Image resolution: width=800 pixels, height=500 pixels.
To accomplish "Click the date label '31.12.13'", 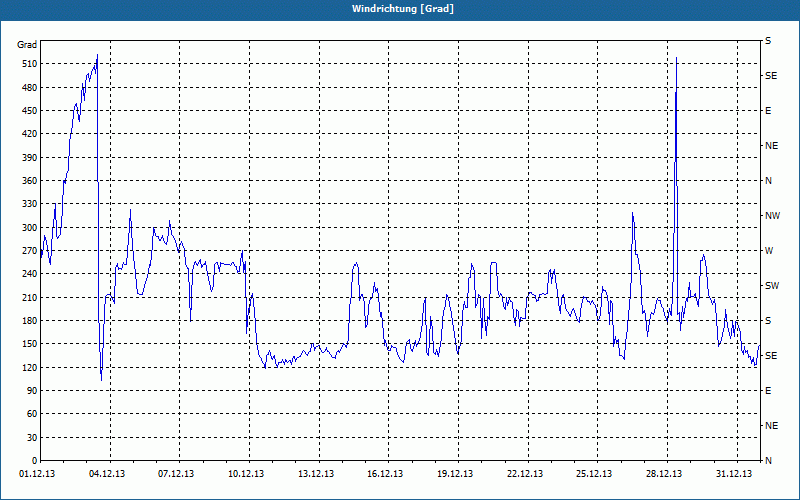I will 734,474.
